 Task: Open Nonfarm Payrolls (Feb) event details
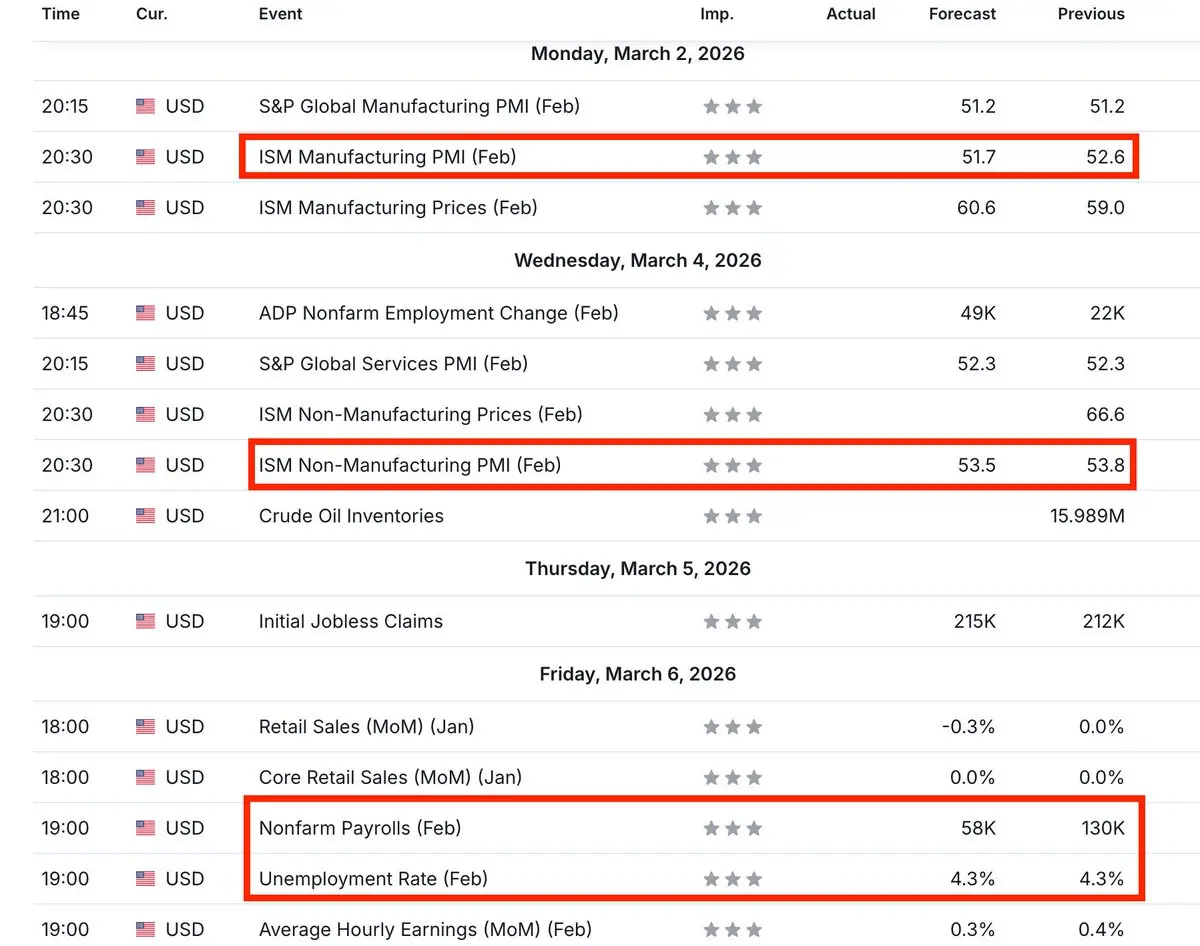click(x=360, y=828)
